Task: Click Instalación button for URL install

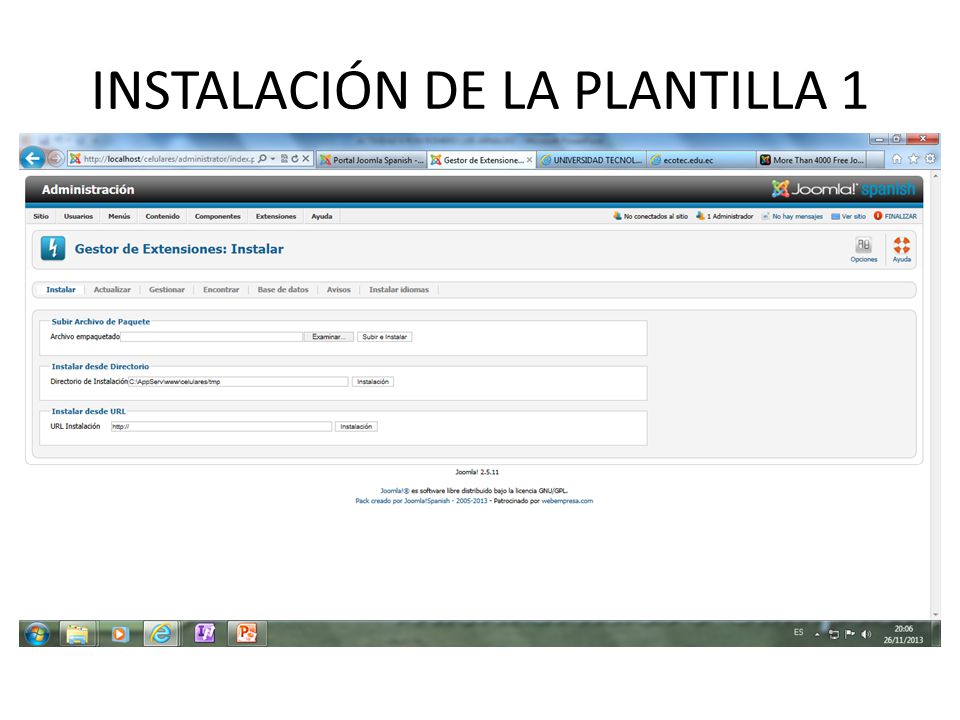Action: tap(356, 426)
